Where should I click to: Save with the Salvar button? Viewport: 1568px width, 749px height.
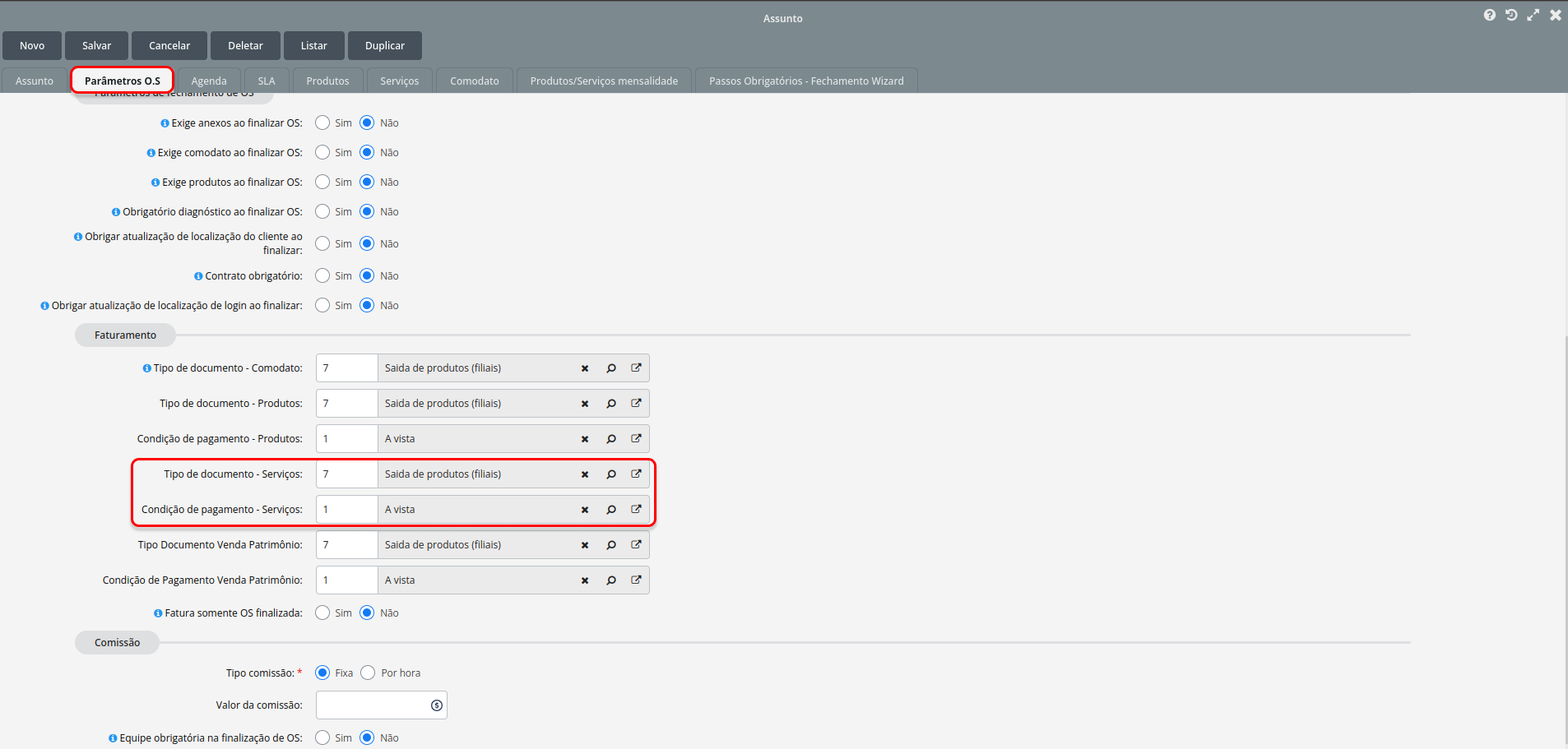pyautogui.click(x=96, y=46)
